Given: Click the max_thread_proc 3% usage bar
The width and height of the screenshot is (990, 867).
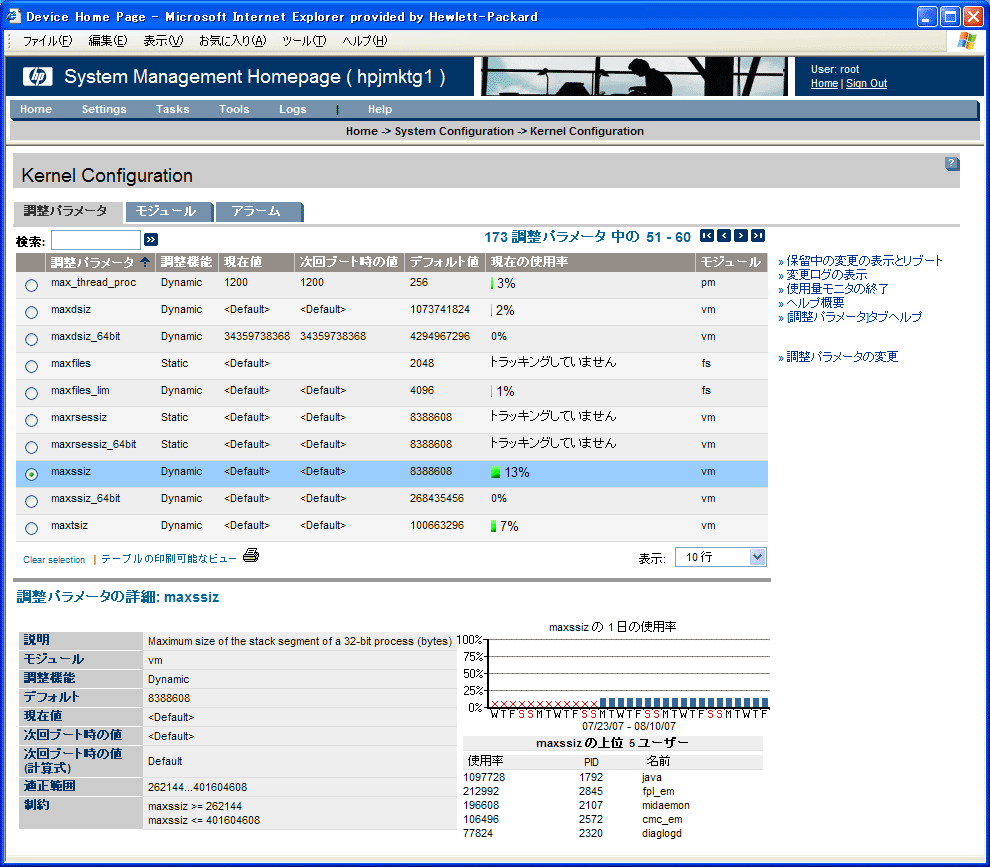Looking at the screenshot, I should (492, 284).
